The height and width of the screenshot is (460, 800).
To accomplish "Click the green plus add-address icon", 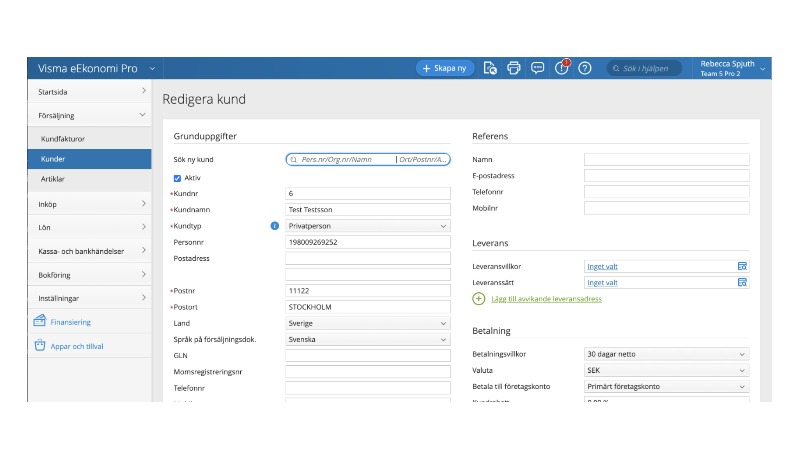I will coord(479,299).
